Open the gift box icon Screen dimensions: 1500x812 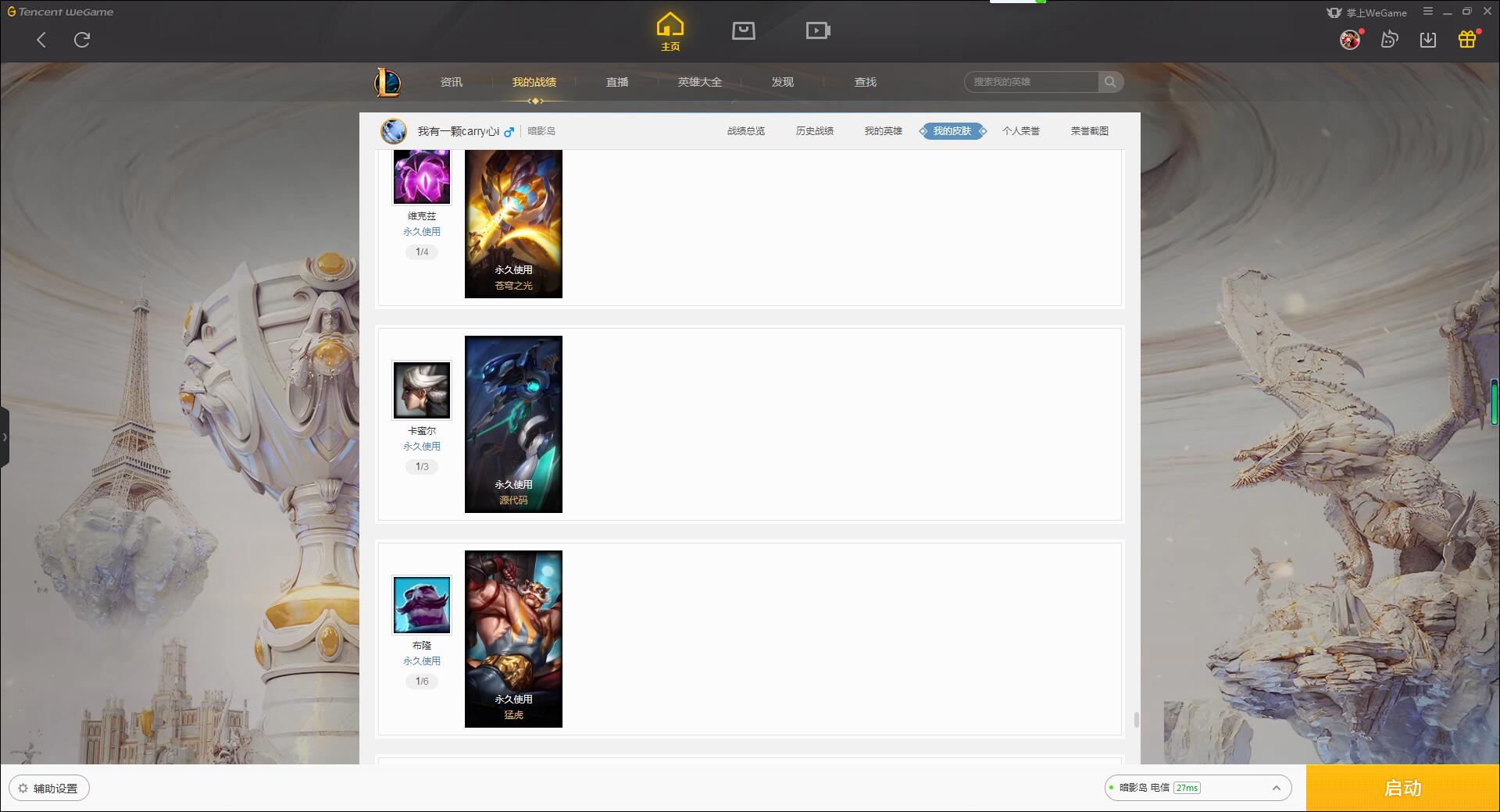[1467, 39]
